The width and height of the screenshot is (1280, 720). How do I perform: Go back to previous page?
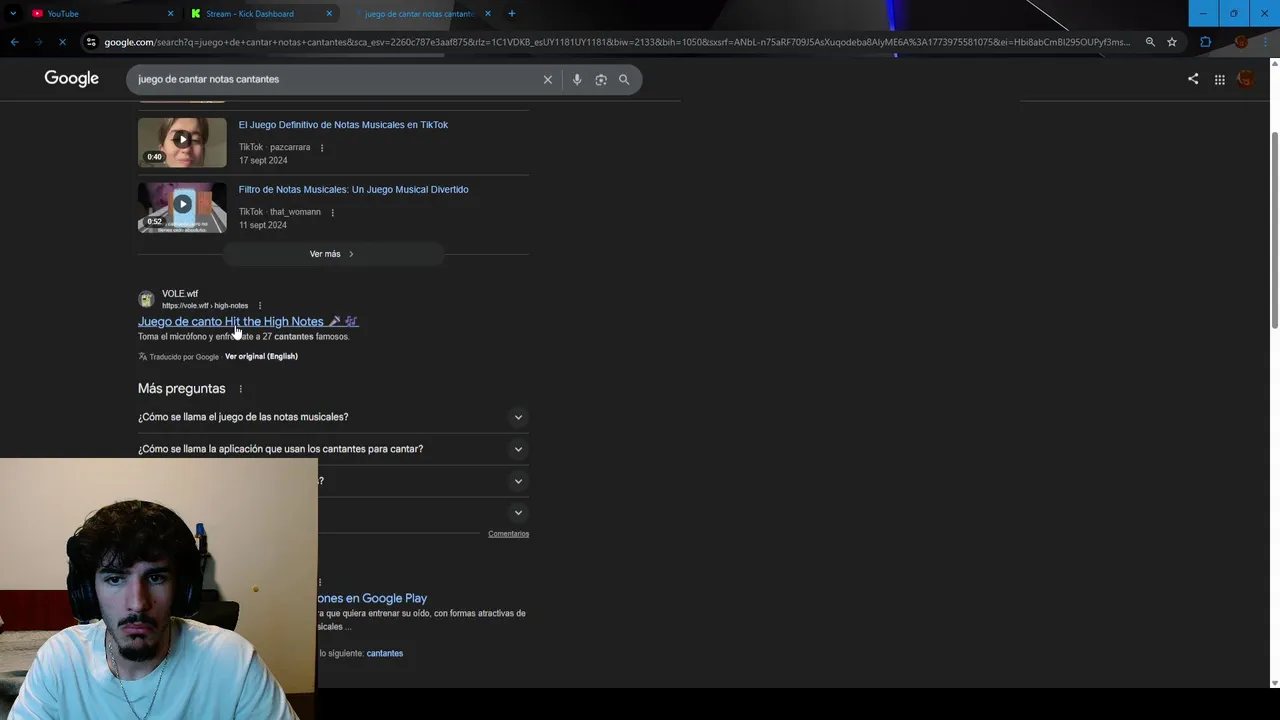point(14,42)
